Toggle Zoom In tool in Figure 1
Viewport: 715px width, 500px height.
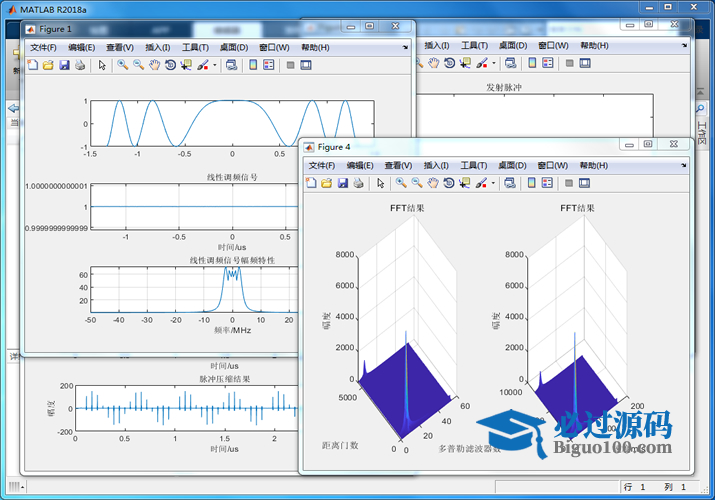[x=122, y=65]
